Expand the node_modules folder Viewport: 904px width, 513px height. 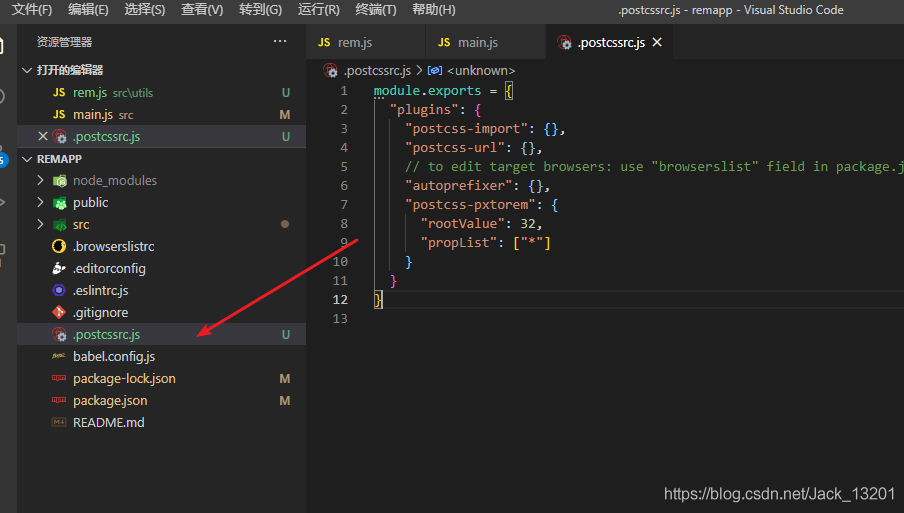click(x=40, y=180)
